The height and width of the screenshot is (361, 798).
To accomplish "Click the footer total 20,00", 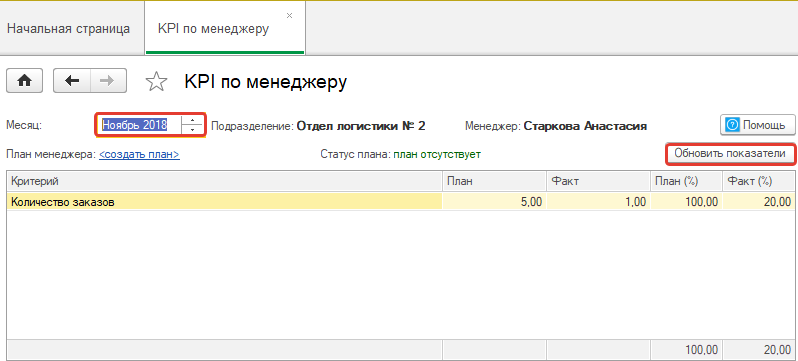I will (x=759, y=350).
